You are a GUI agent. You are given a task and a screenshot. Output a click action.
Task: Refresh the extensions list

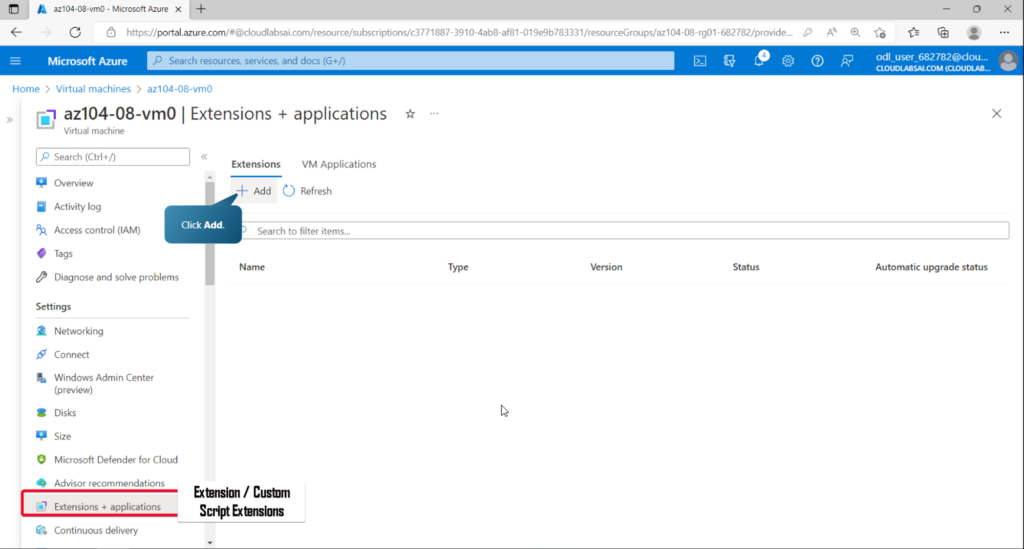click(x=308, y=191)
